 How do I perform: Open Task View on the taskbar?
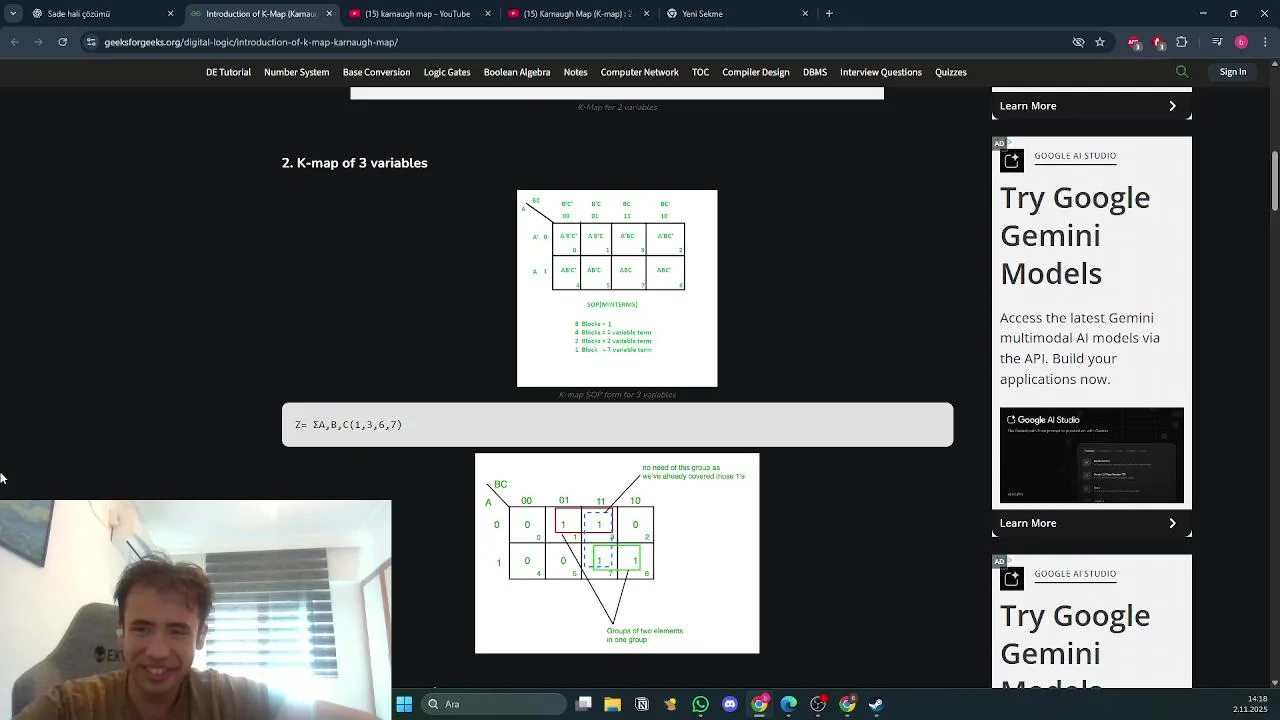(584, 704)
